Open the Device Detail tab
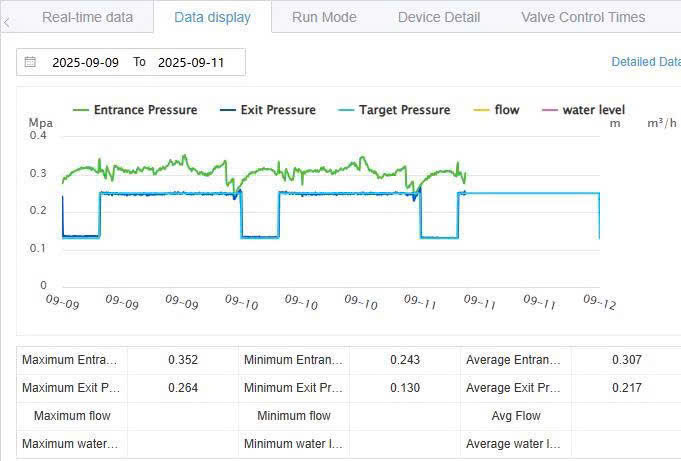Screen dimensions: 681x461 439,17
